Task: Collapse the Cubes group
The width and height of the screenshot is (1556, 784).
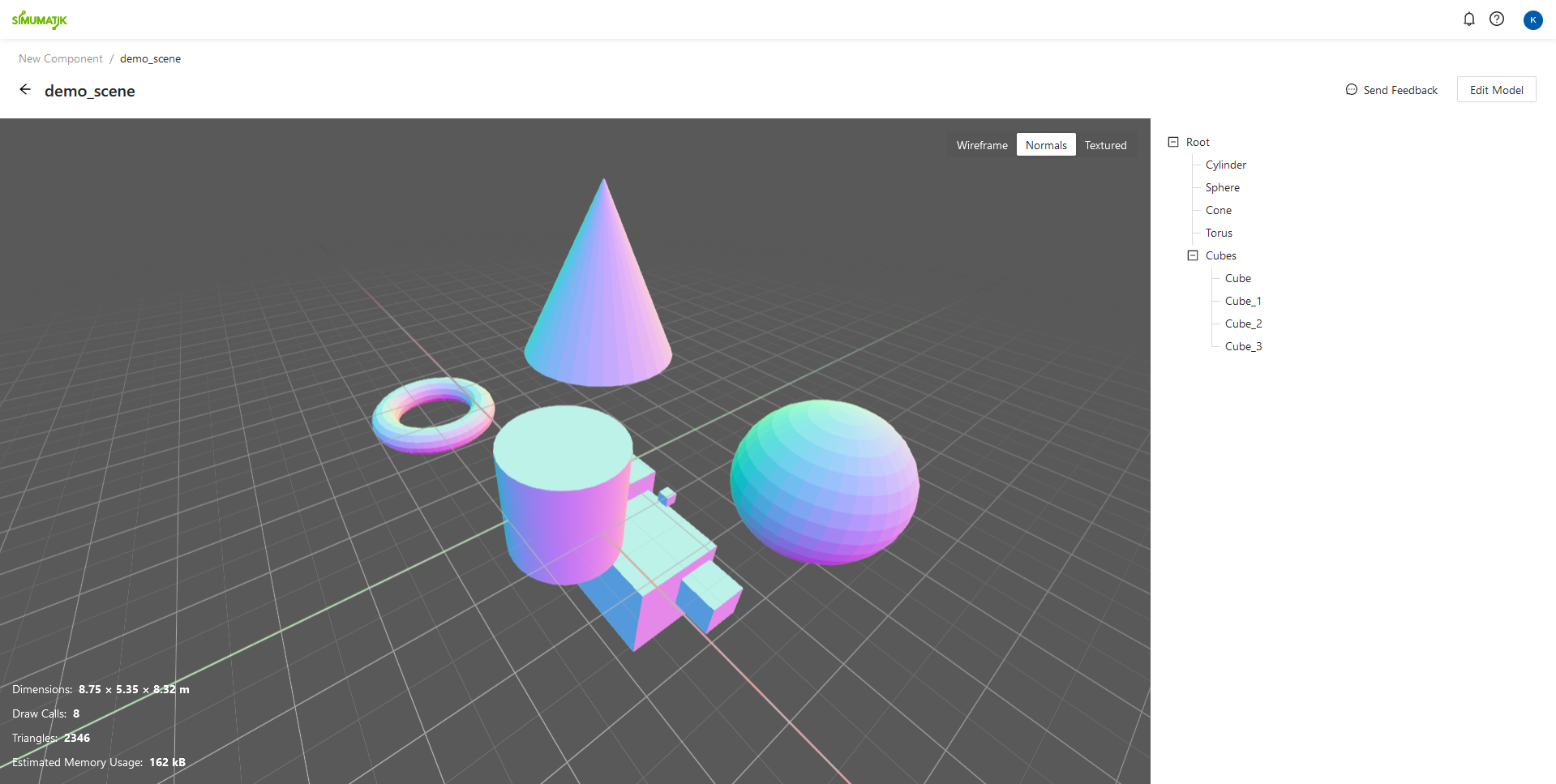Action: tap(1192, 255)
